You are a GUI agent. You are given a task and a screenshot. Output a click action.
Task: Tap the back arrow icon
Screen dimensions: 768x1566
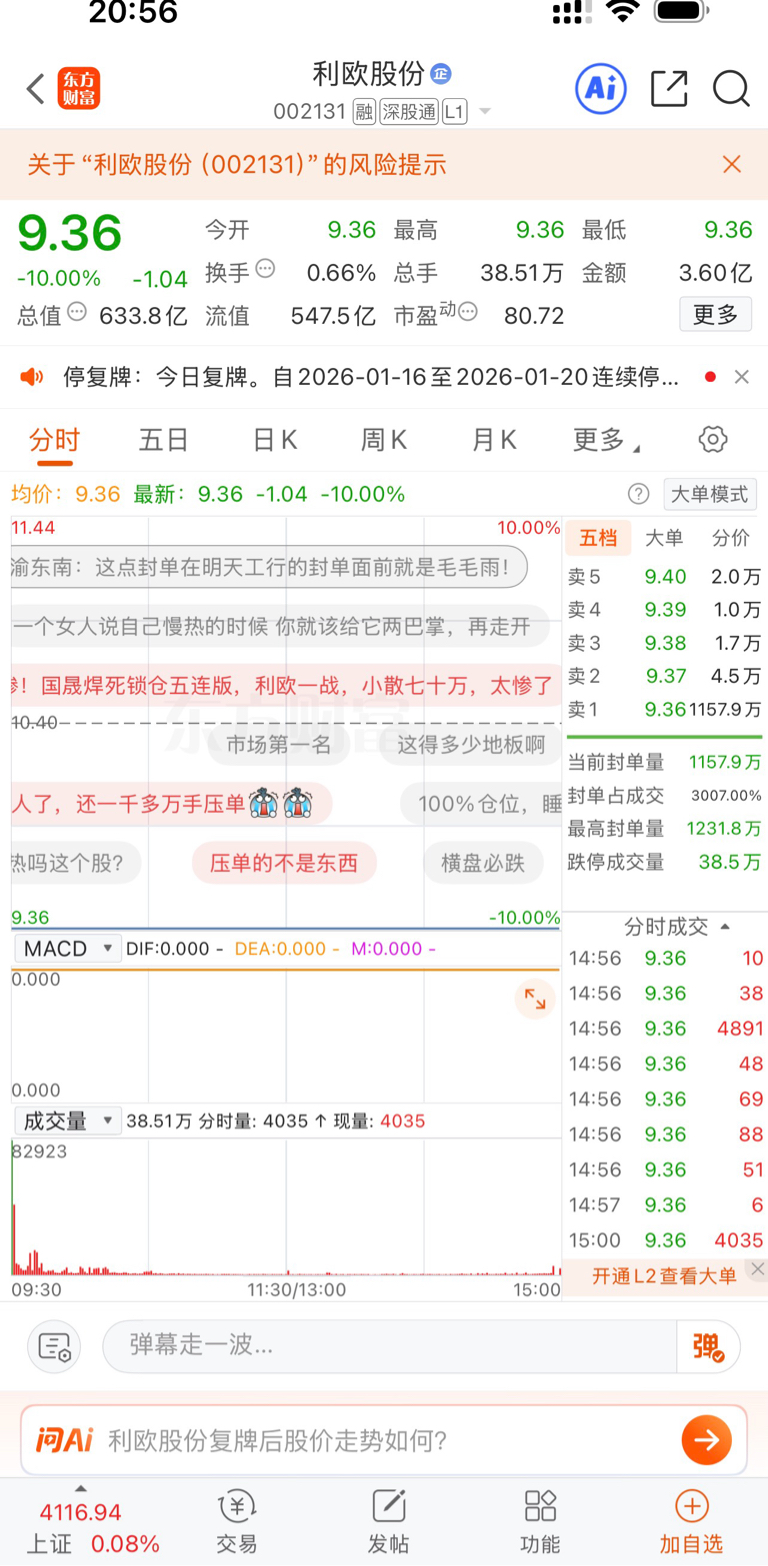35,89
